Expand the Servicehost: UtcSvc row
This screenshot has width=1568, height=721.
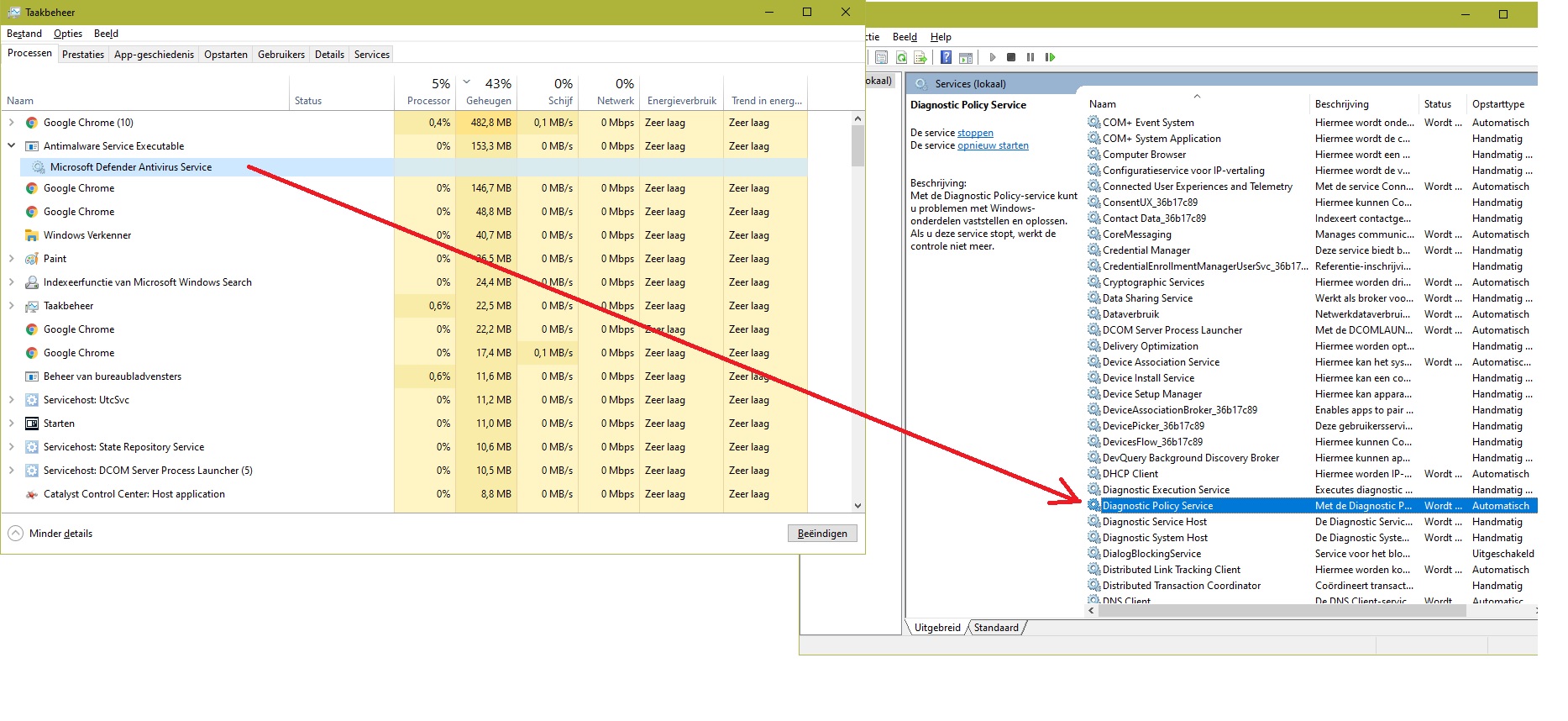pyautogui.click(x=12, y=400)
